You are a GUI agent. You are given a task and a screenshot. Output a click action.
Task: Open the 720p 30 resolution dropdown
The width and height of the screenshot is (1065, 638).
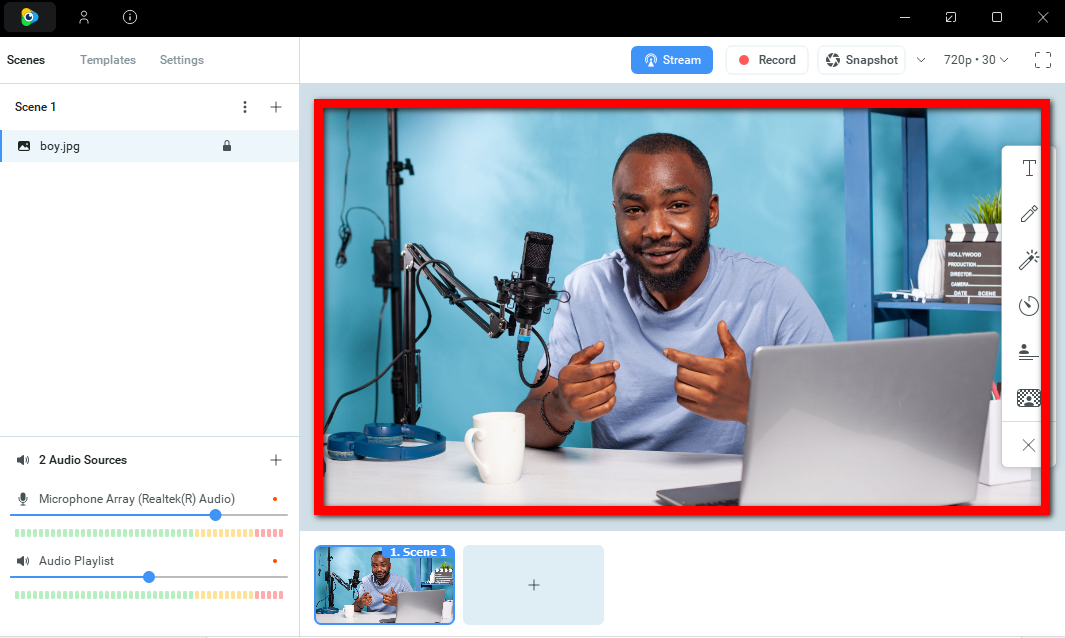(x=976, y=60)
